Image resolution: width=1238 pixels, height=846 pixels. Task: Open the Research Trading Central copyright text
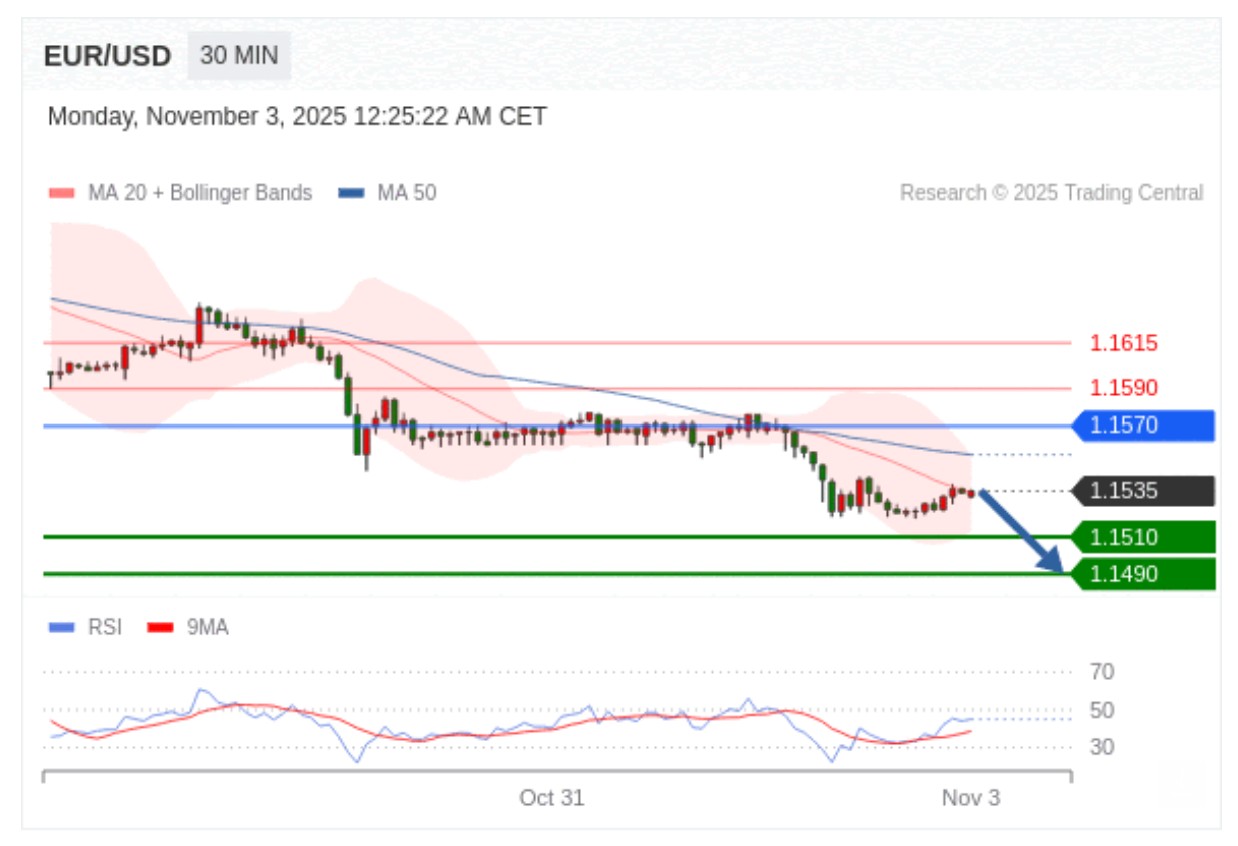[x=1051, y=193]
